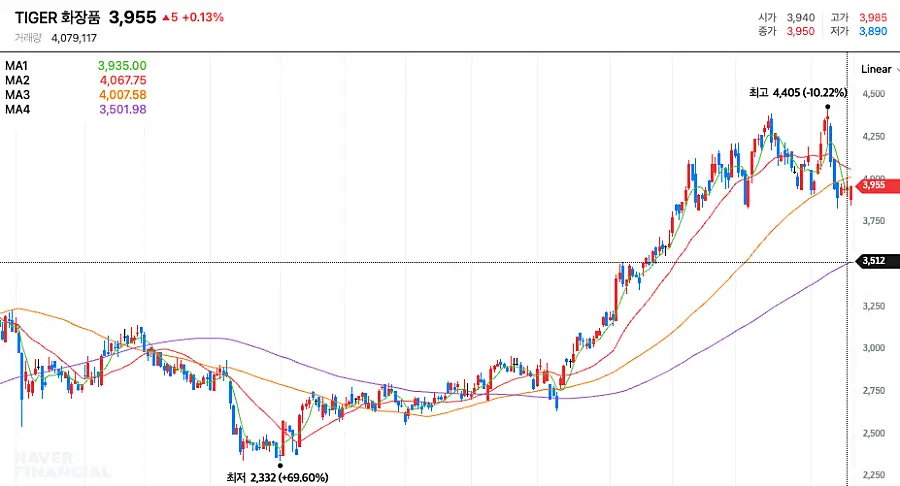Select the current price 3,955 in header
Screen dimensions: 900x486
coord(133,17)
